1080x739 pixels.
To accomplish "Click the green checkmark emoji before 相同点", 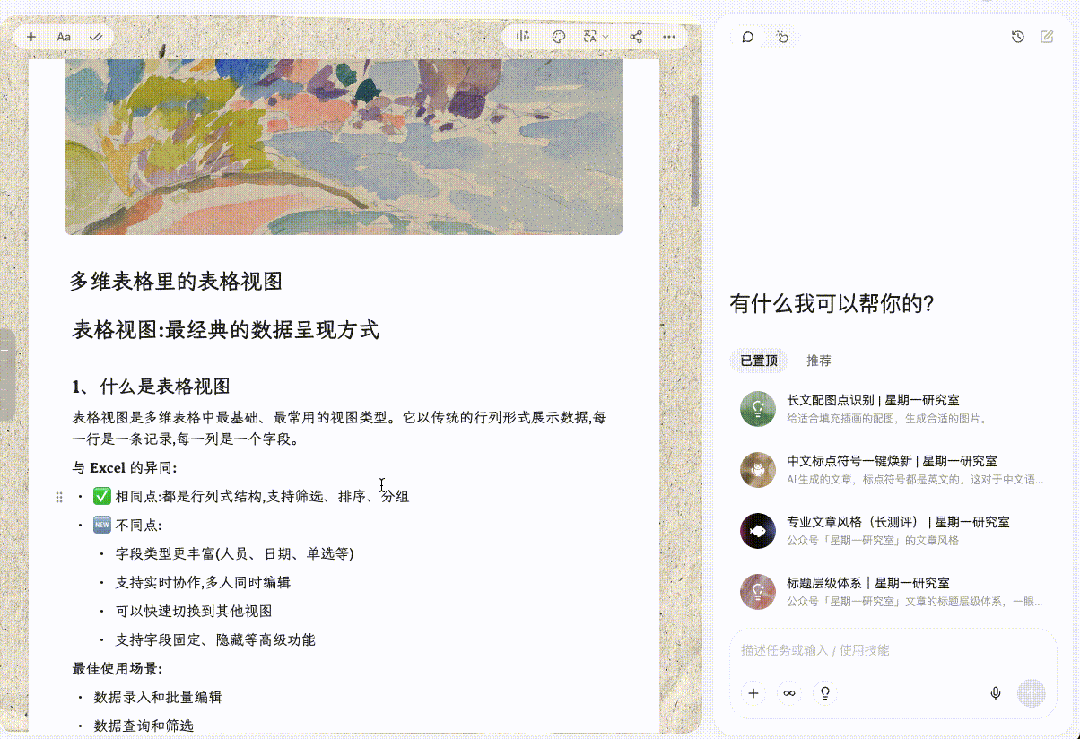I will pos(102,496).
